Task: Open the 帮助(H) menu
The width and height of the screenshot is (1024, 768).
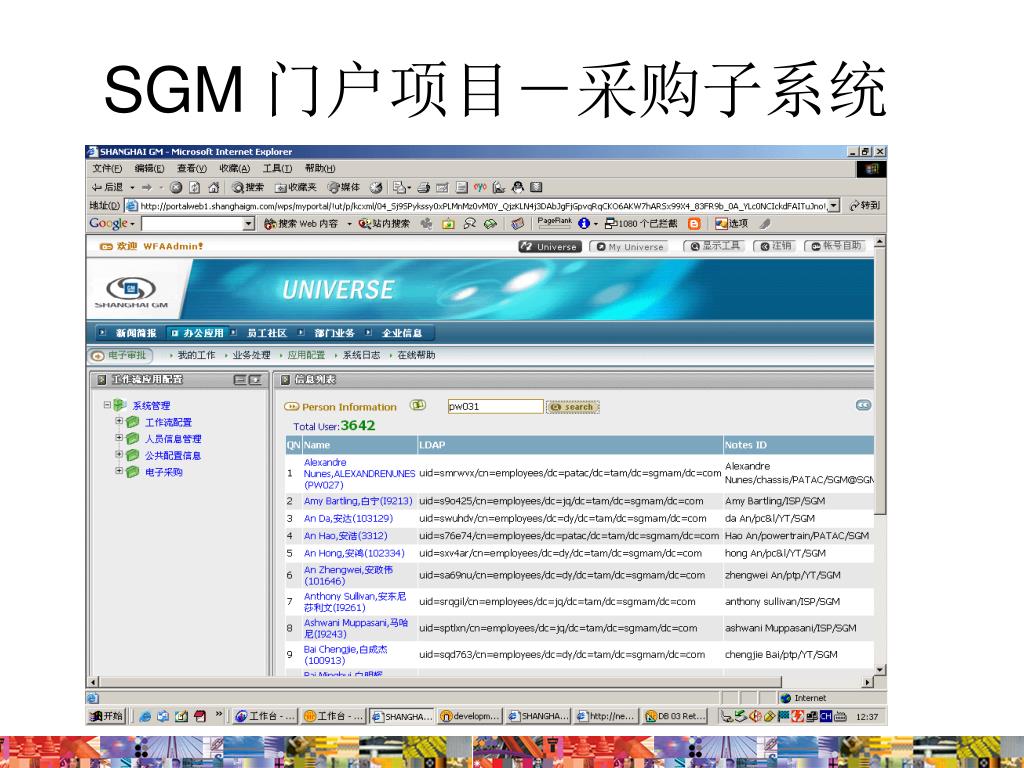Action: (319, 168)
